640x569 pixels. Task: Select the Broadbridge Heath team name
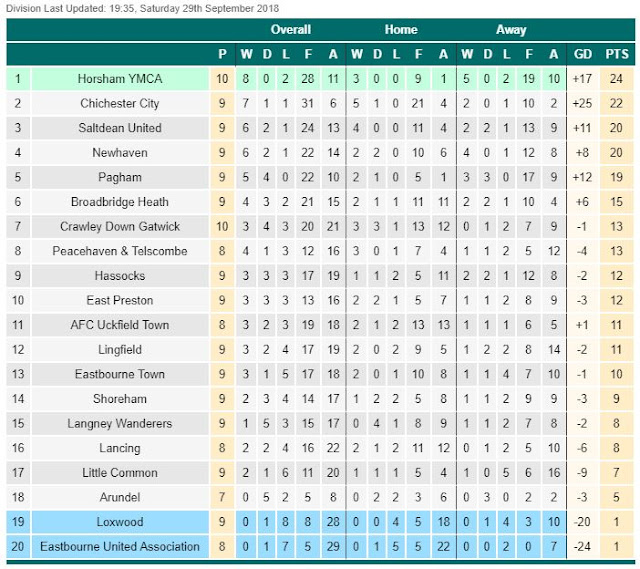click(120, 202)
